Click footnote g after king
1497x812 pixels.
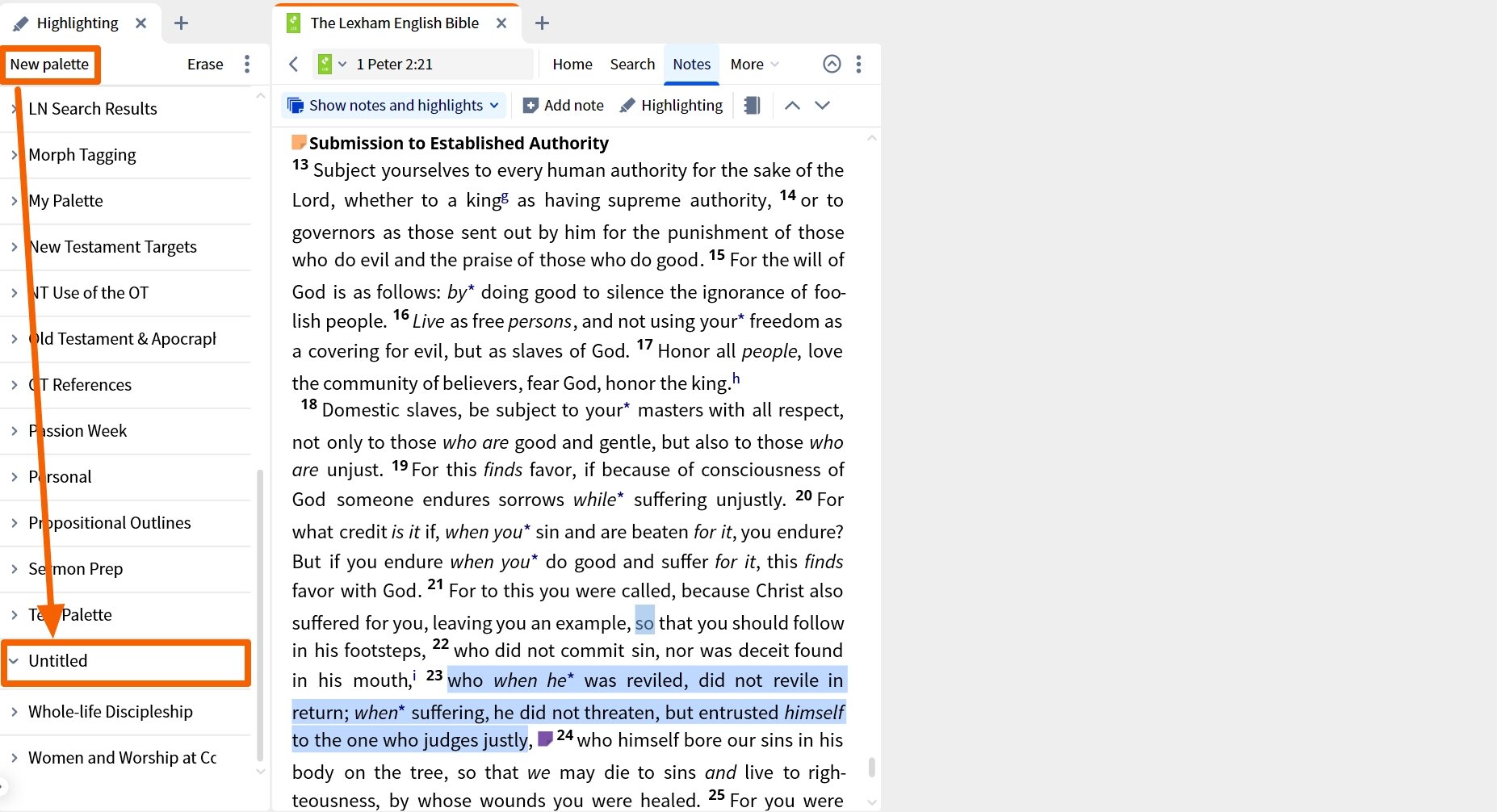pyautogui.click(x=505, y=196)
